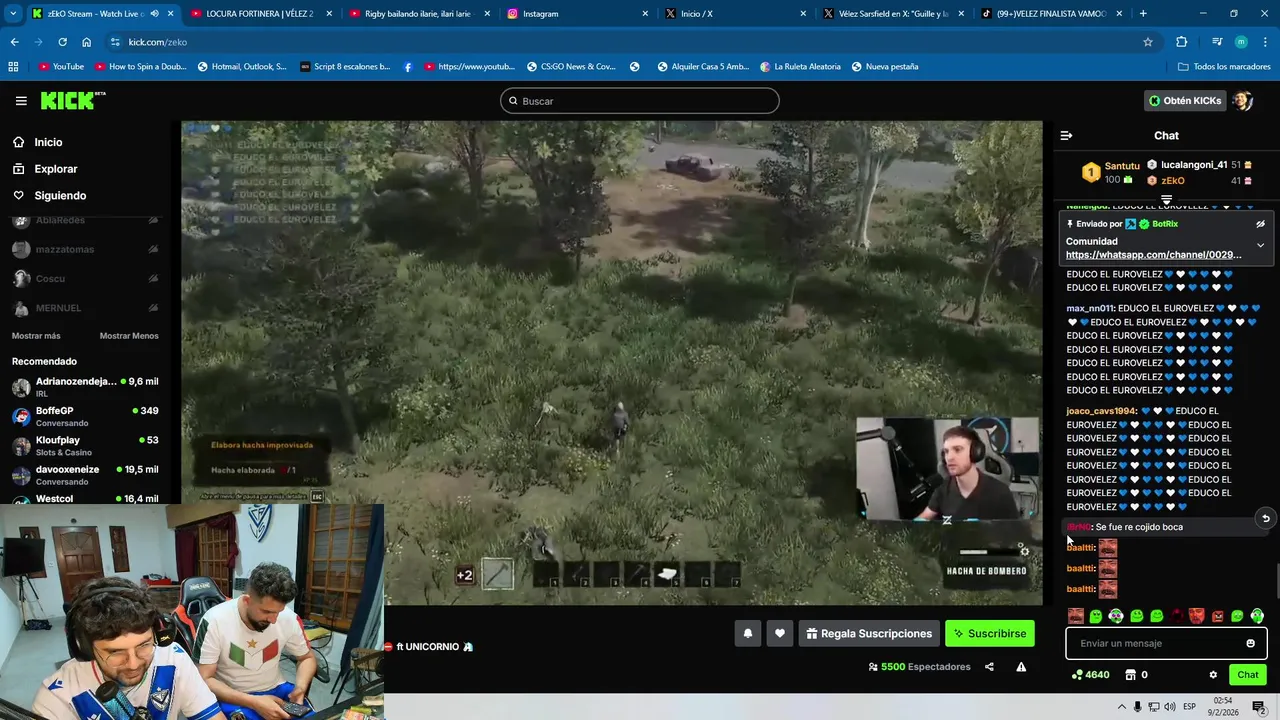The width and height of the screenshot is (1280, 720).
Task: Open the tab search dropdown arrow
Action: (13, 14)
